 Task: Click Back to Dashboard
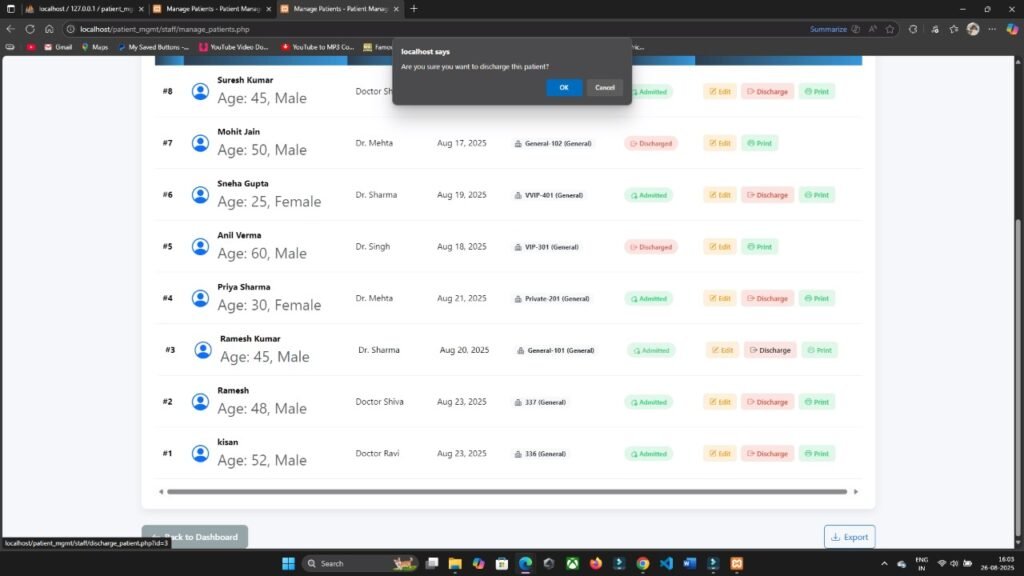(196, 537)
